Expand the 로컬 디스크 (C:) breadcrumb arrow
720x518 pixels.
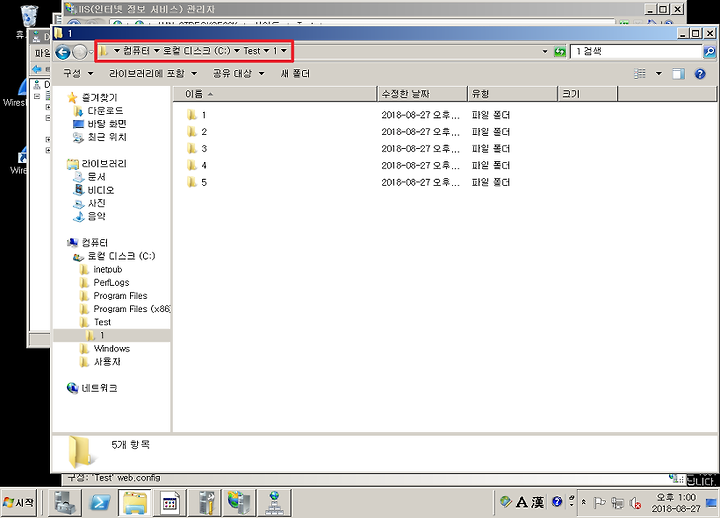point(237,51)
